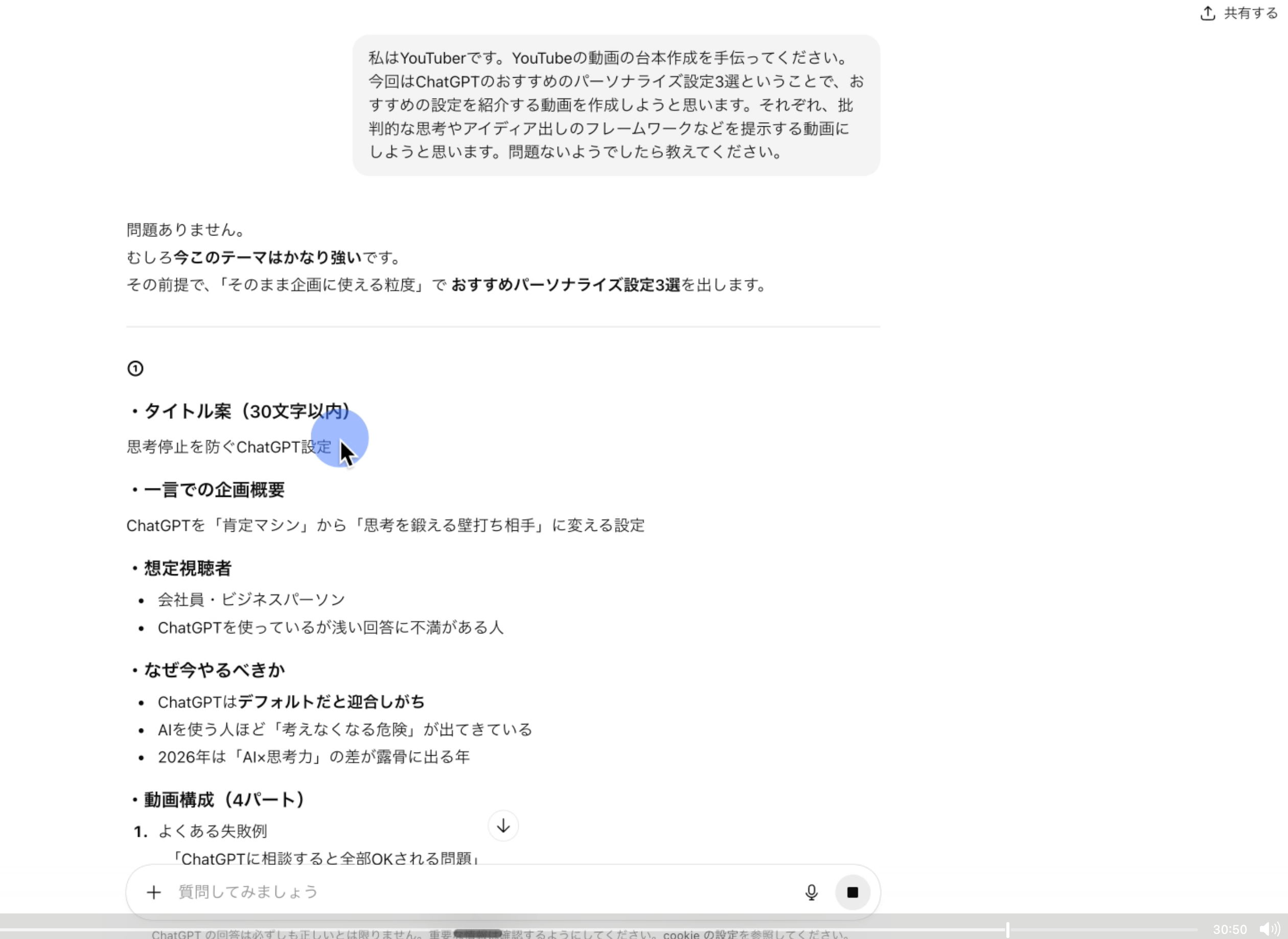Select the dictation microphone icon
The width and height of the screenshot is (1288, 939).
pos(812,891)
